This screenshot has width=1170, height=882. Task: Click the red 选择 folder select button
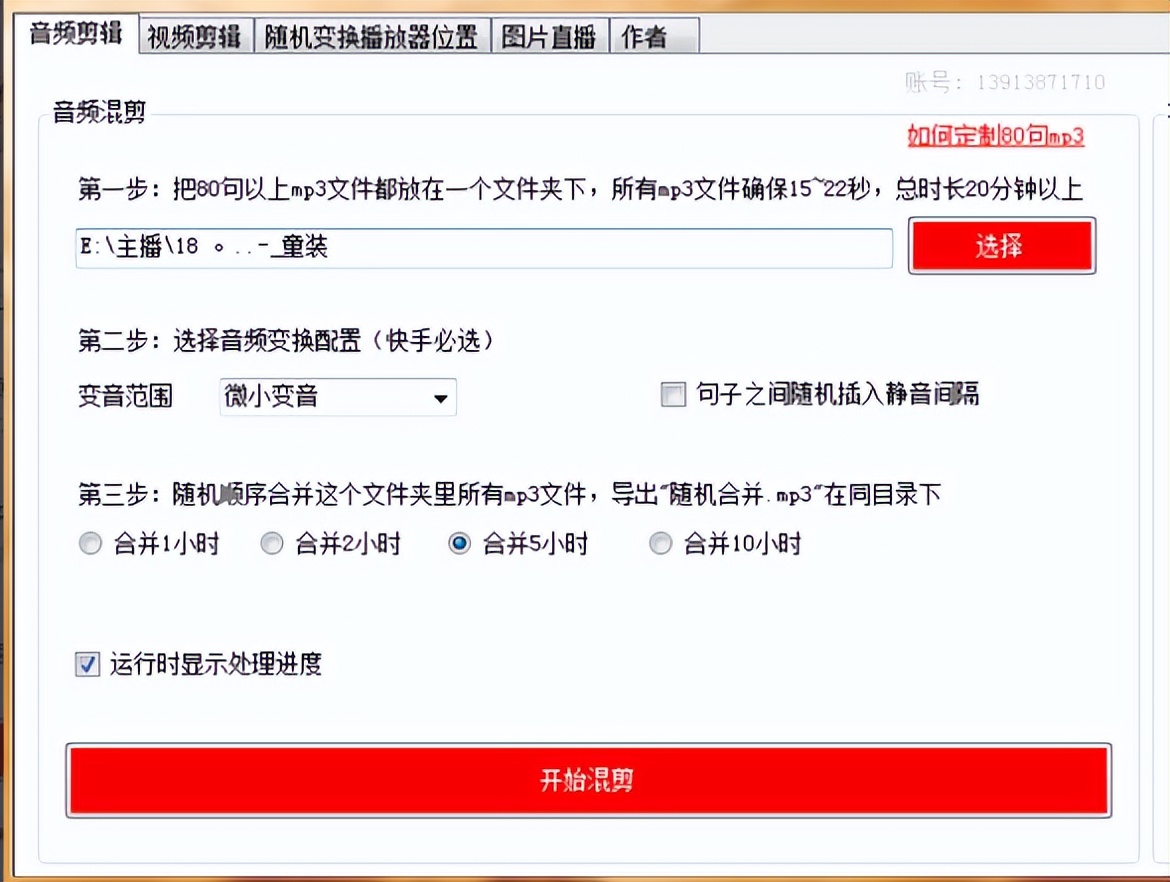(x=1000, y=246)
